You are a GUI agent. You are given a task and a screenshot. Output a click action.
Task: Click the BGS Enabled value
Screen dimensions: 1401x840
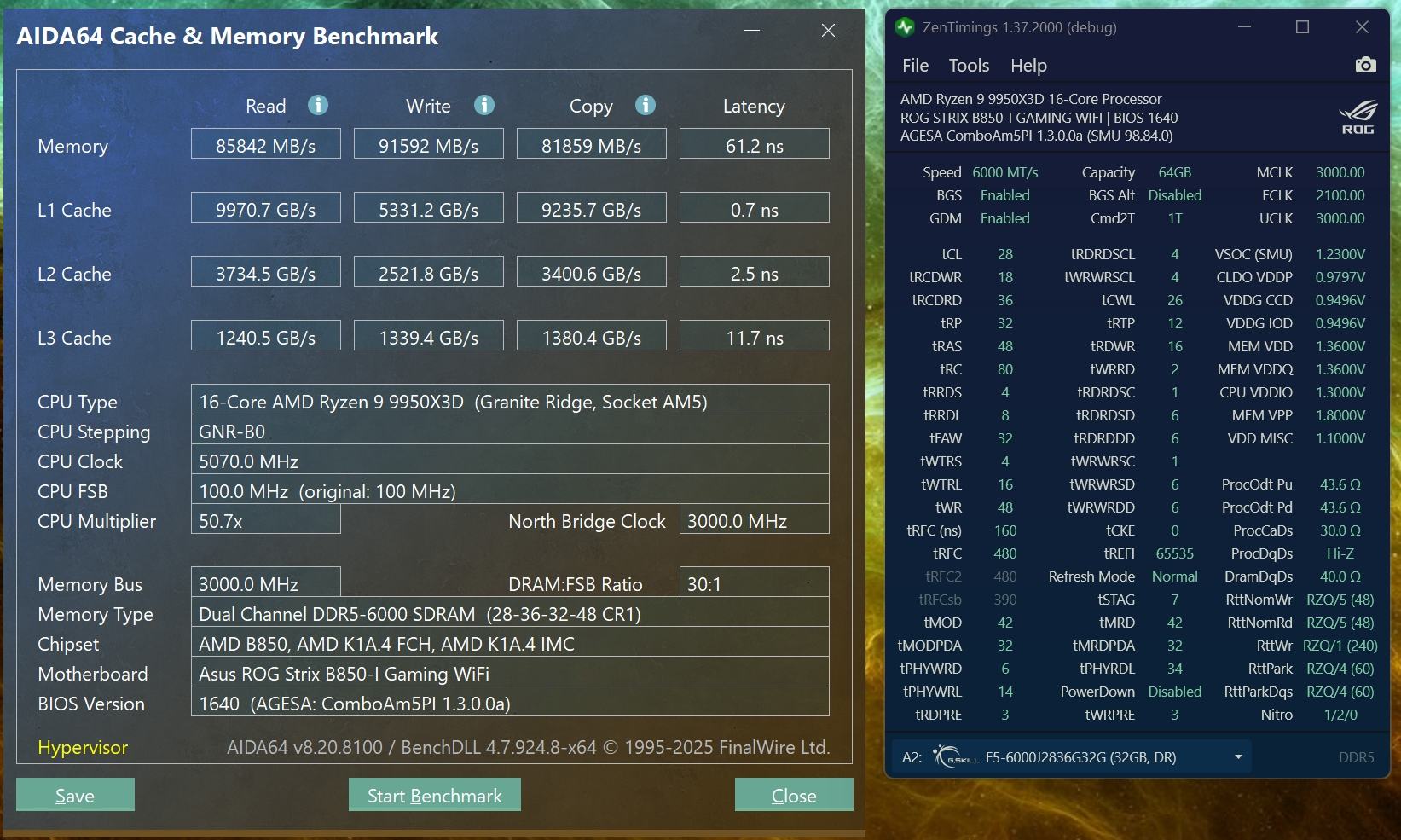point(1005,195)
